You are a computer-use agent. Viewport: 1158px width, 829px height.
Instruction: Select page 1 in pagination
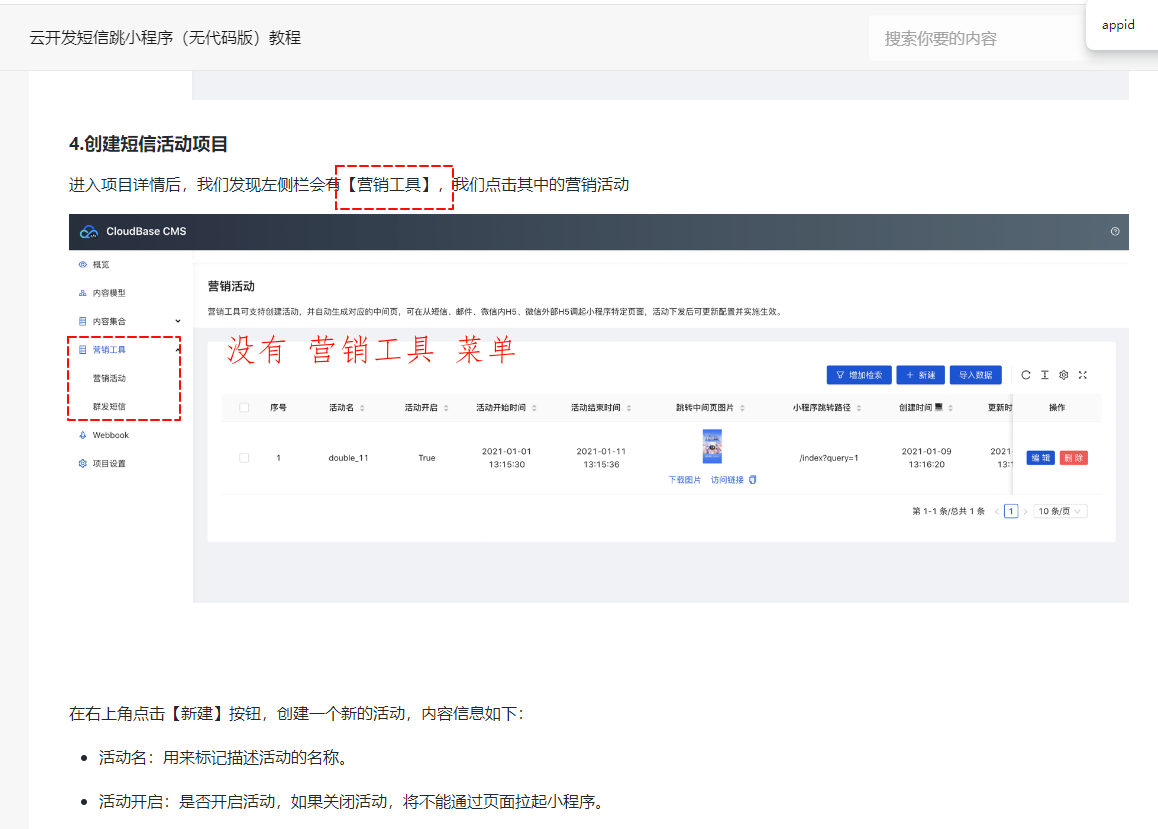pos(1011,512)
